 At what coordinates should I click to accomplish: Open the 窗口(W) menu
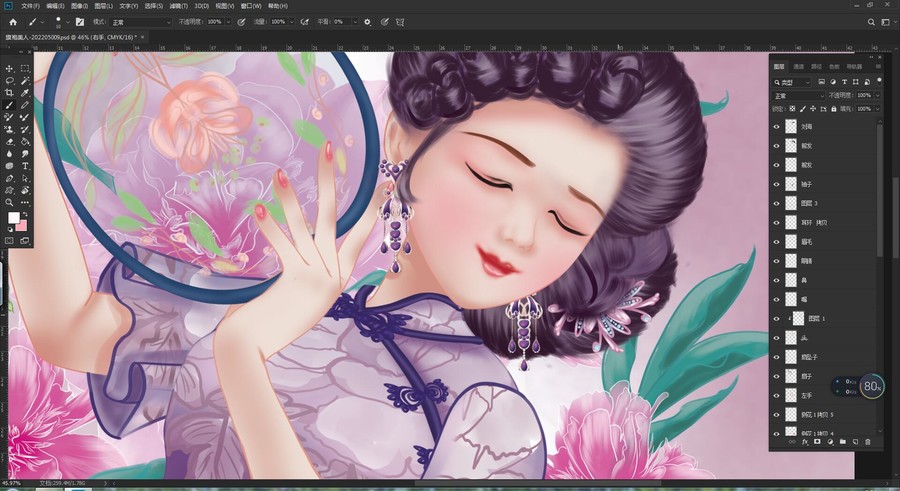251,6
